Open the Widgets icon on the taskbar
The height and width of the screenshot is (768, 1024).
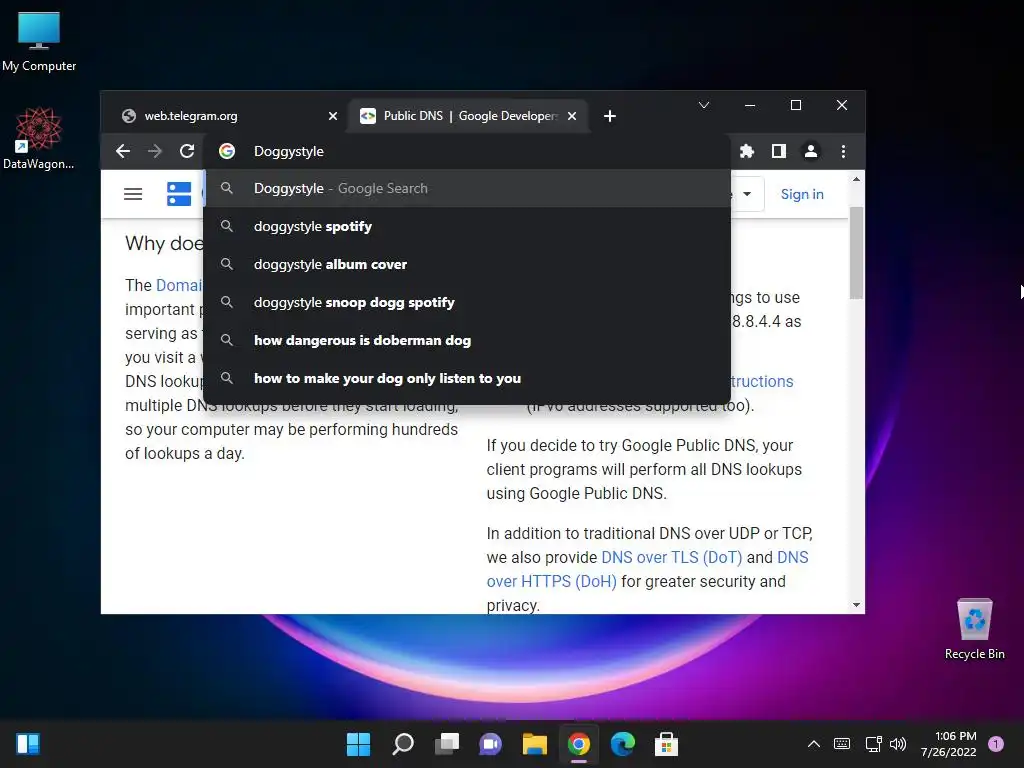28,744
